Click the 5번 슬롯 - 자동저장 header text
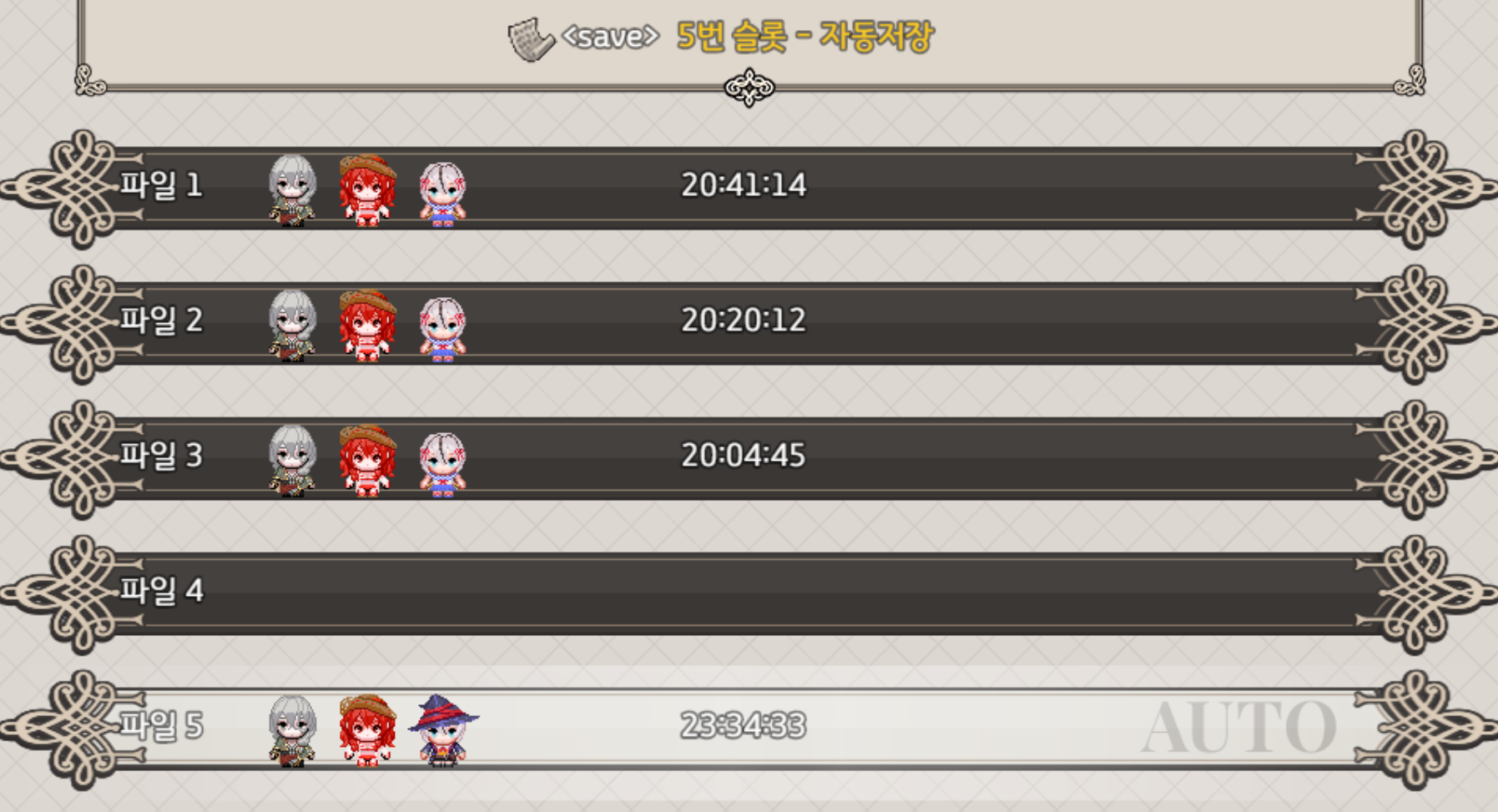 (805, 36)
